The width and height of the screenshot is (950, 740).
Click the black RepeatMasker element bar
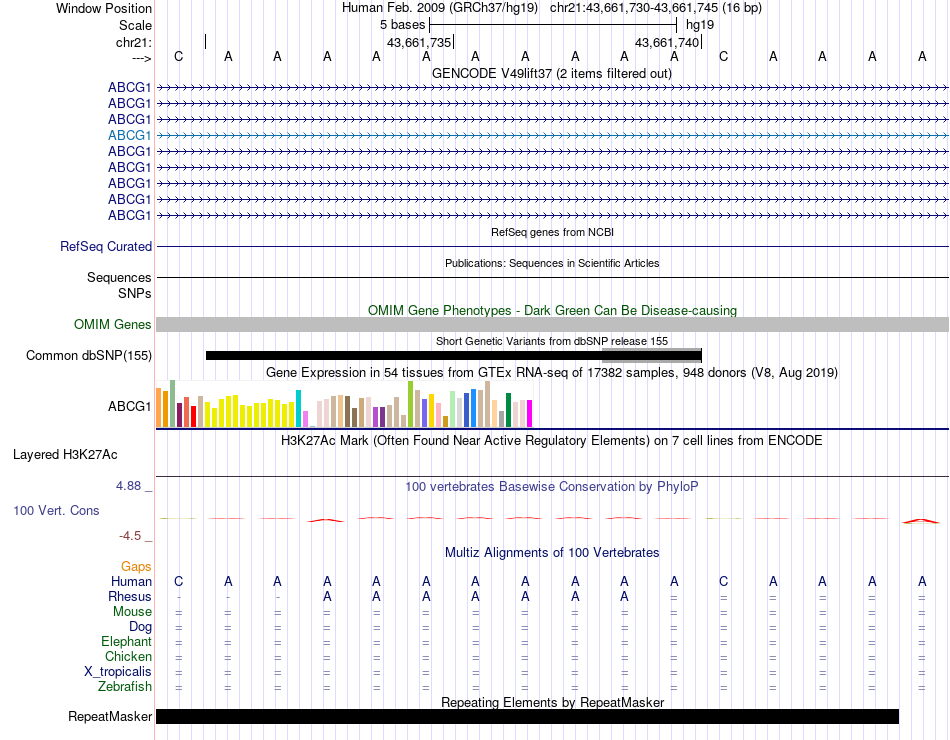tap(527, 716)
